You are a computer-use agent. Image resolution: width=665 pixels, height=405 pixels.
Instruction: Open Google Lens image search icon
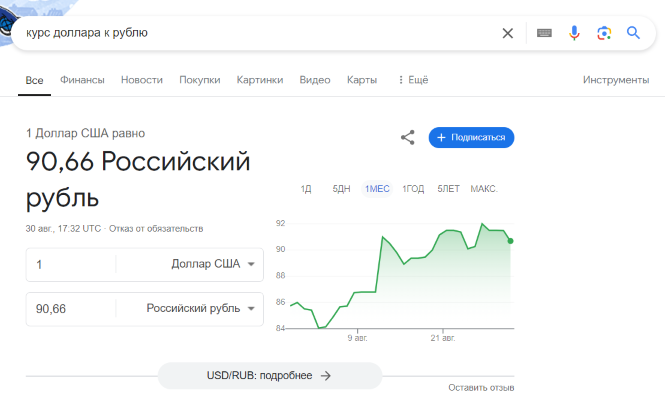(604, 33)
